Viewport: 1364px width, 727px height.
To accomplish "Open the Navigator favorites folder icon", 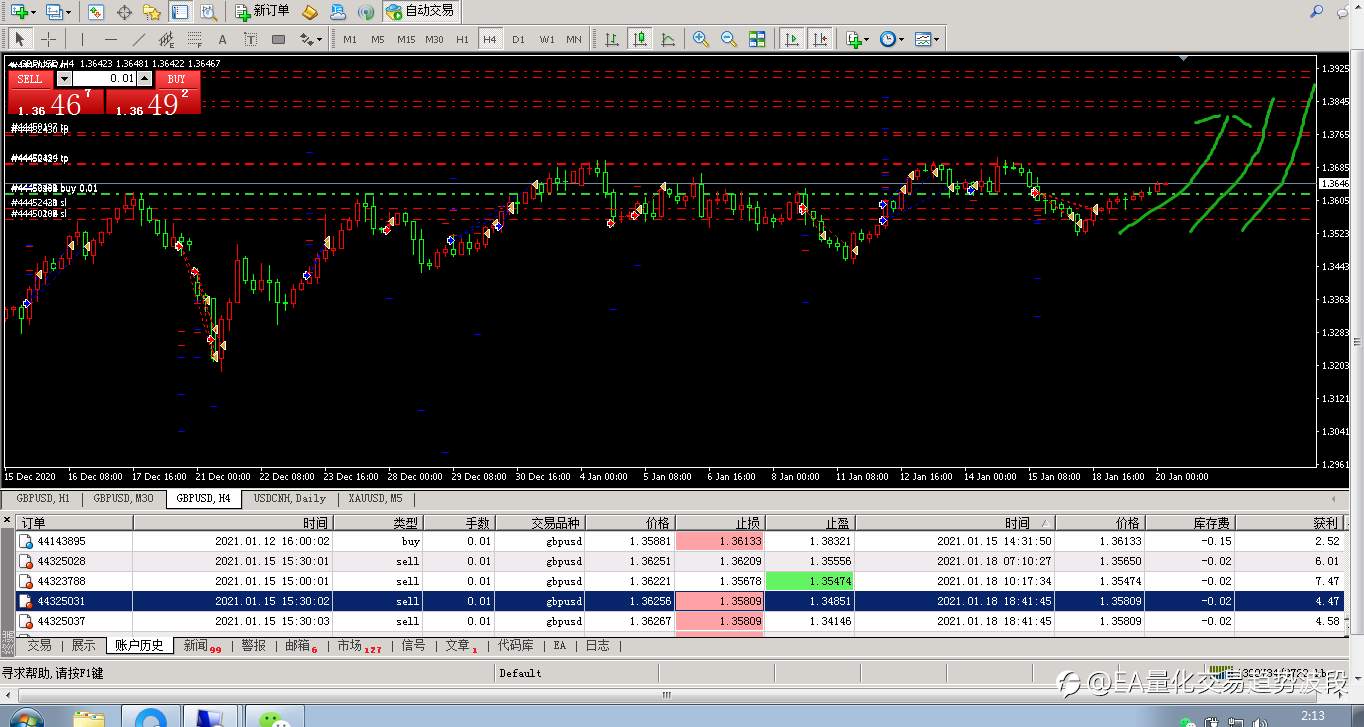I will (x=152, y=12).
